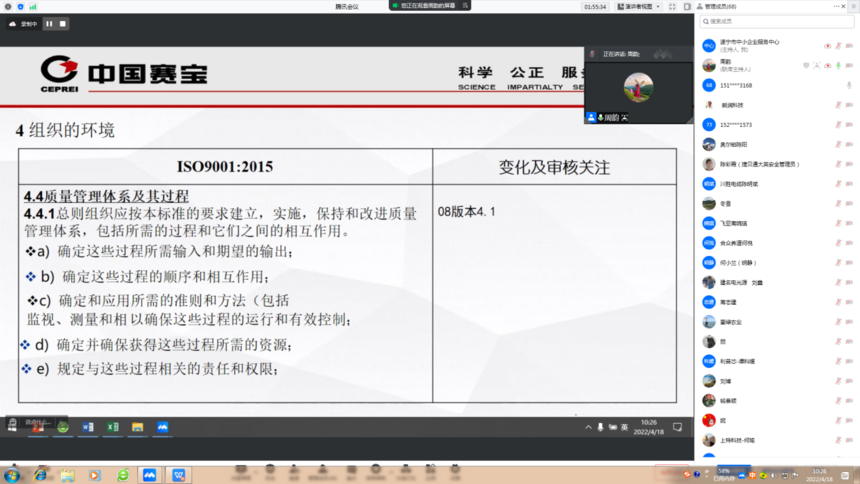
Task: Open File Explorer in shared screen taskbar
Action: (137, 427)
